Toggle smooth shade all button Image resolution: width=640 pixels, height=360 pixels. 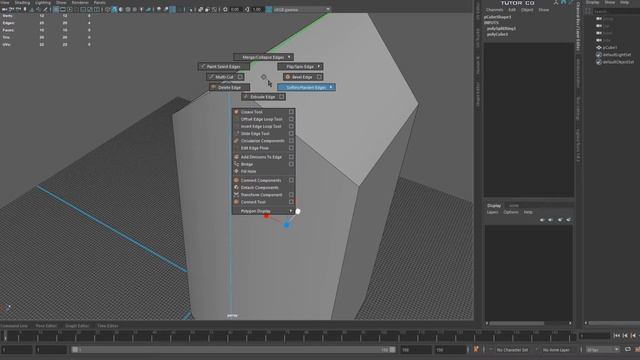pyautogui.click(x=114, y=9)
